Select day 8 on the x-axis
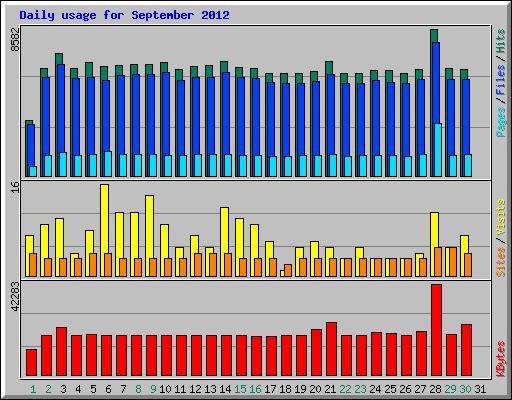This screenshot has height=400, width=512. tap(138, 389)
